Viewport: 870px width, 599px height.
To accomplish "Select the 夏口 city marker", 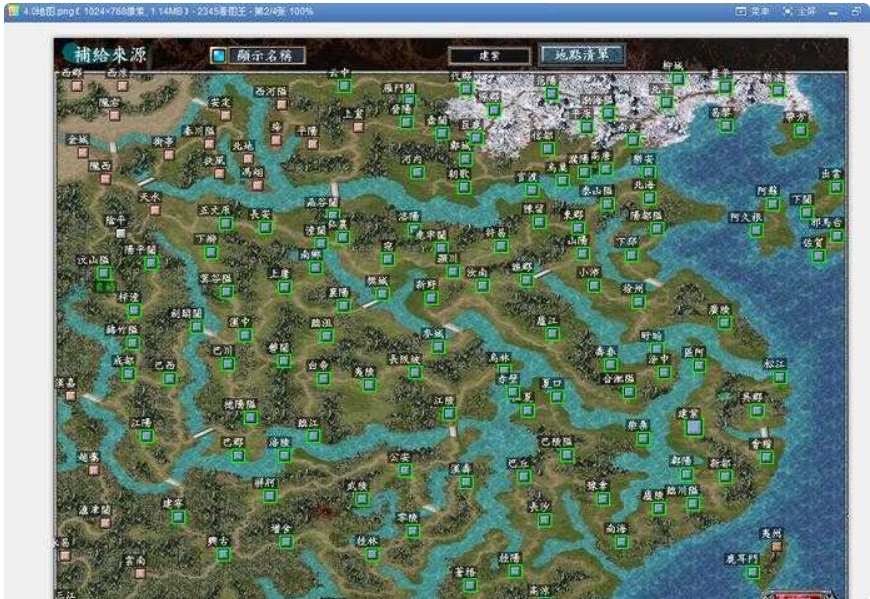I will (557, 395).
